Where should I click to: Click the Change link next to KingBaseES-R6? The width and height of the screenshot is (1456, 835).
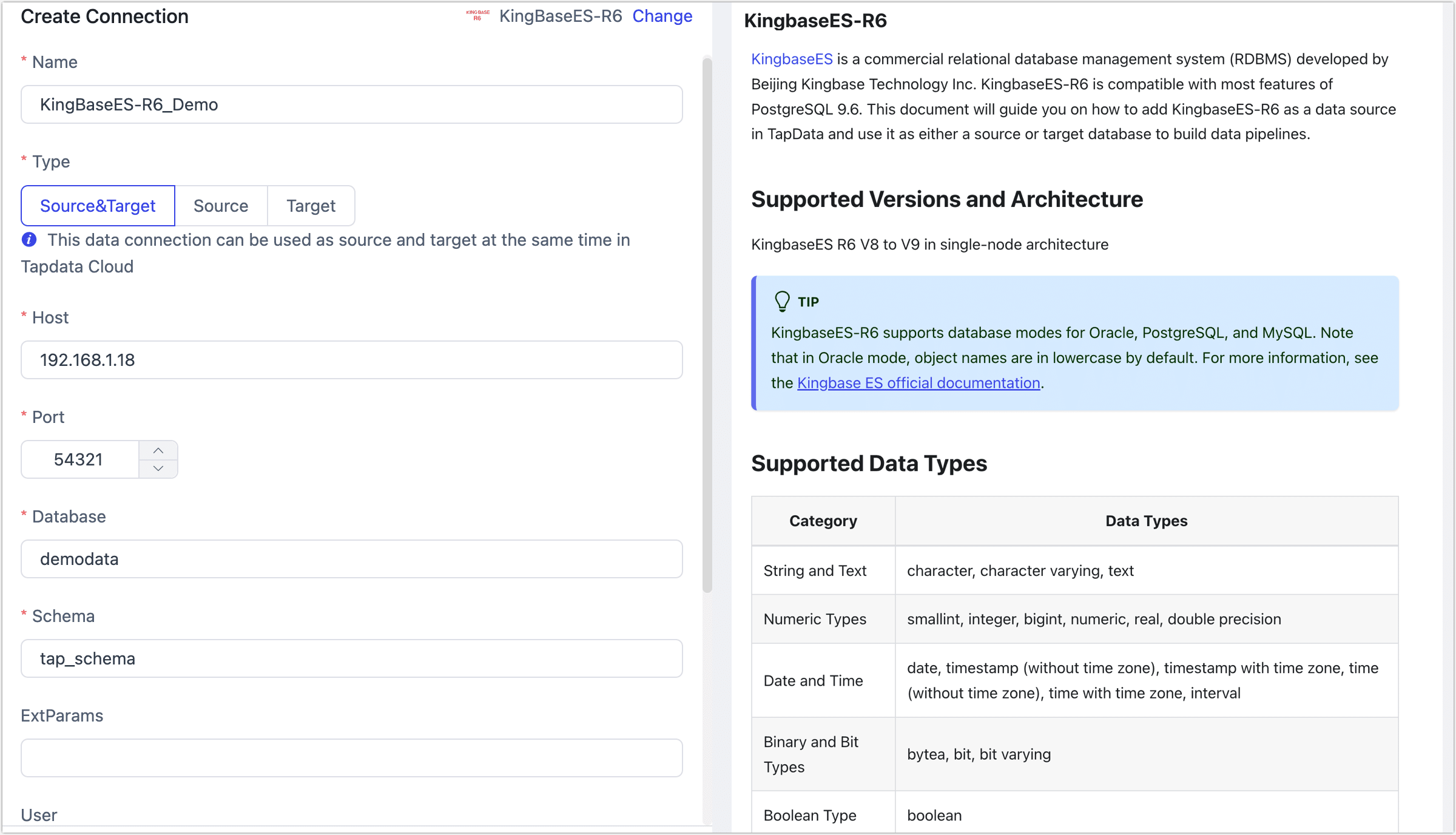(x=664, y=15)
